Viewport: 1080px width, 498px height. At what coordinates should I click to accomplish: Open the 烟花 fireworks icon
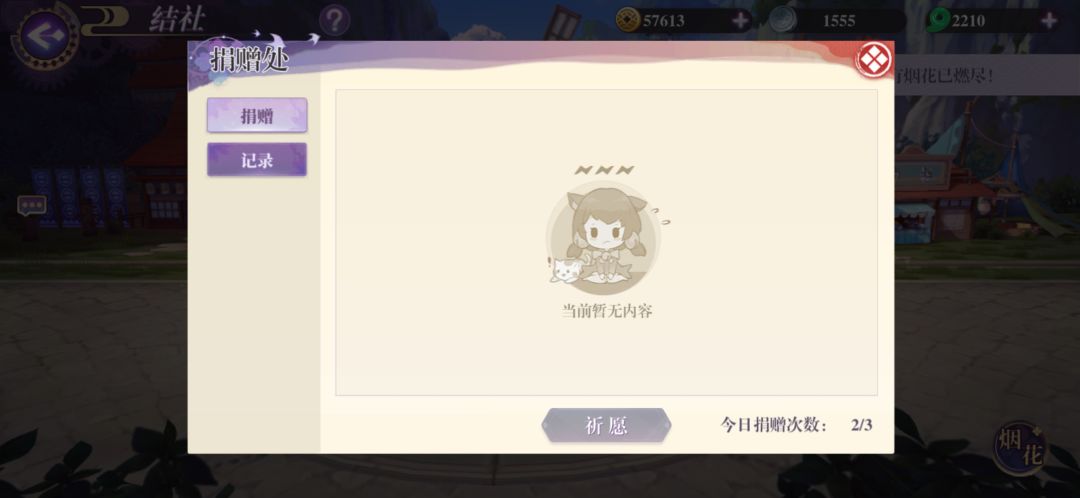click(1021, 448)
